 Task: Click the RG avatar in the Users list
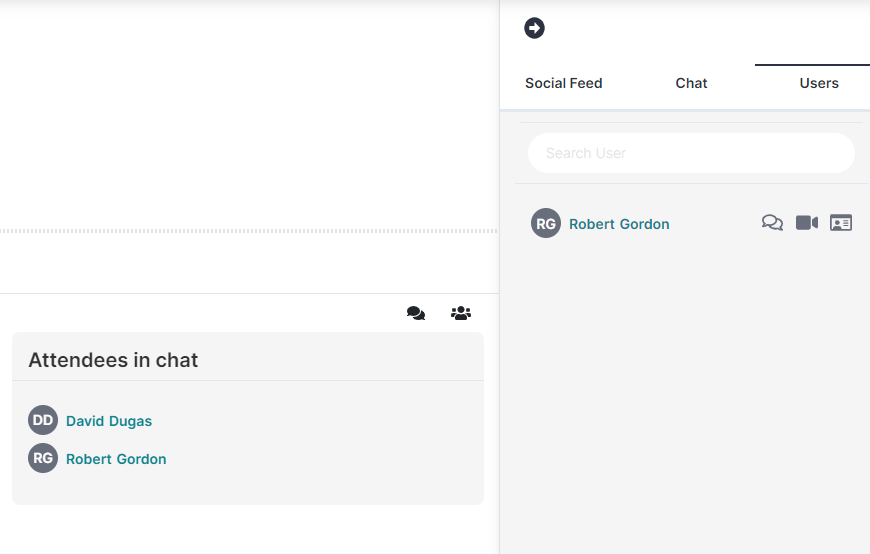[x=546, y=223]
